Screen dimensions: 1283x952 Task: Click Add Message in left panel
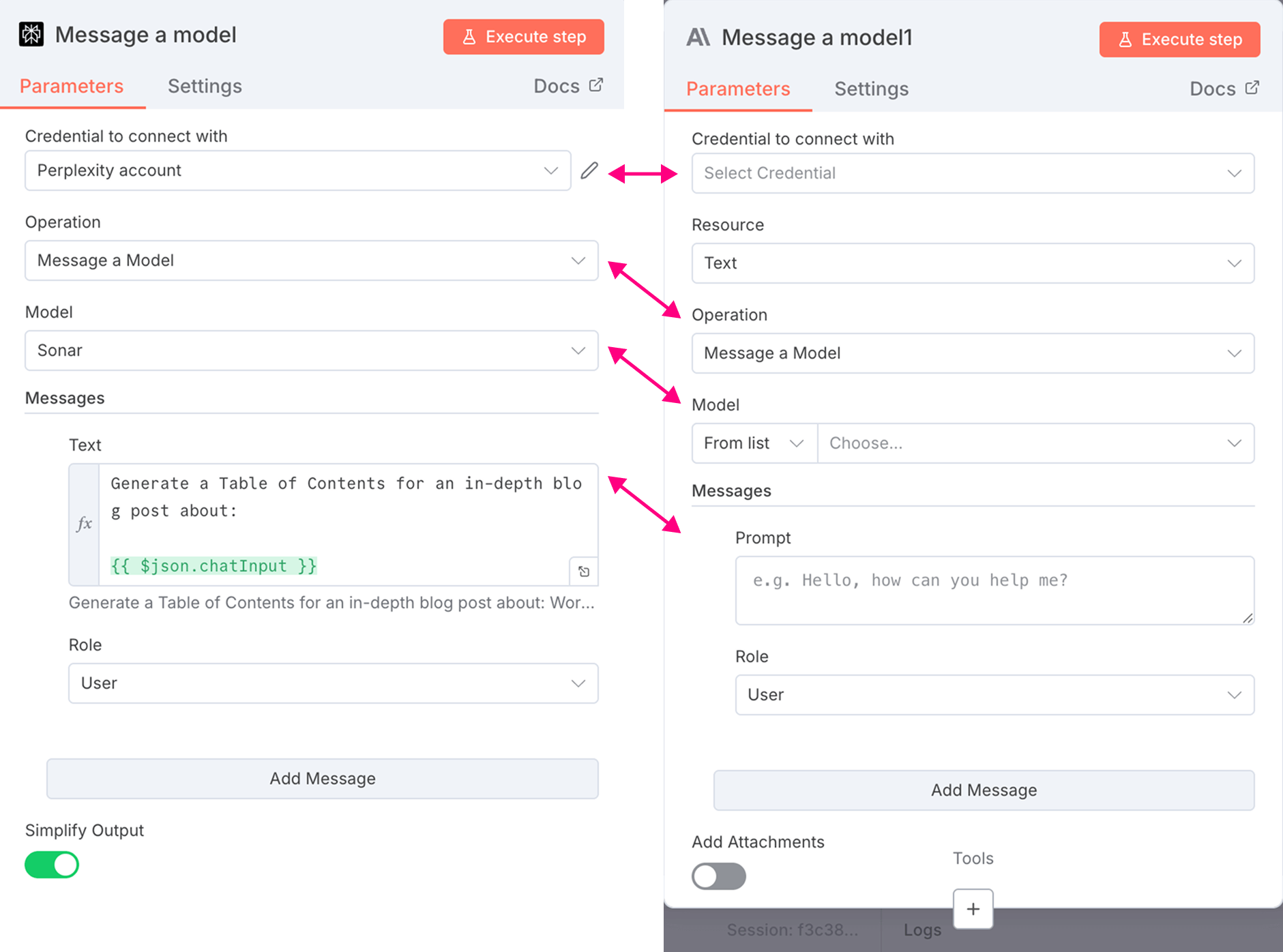(323, 779)
